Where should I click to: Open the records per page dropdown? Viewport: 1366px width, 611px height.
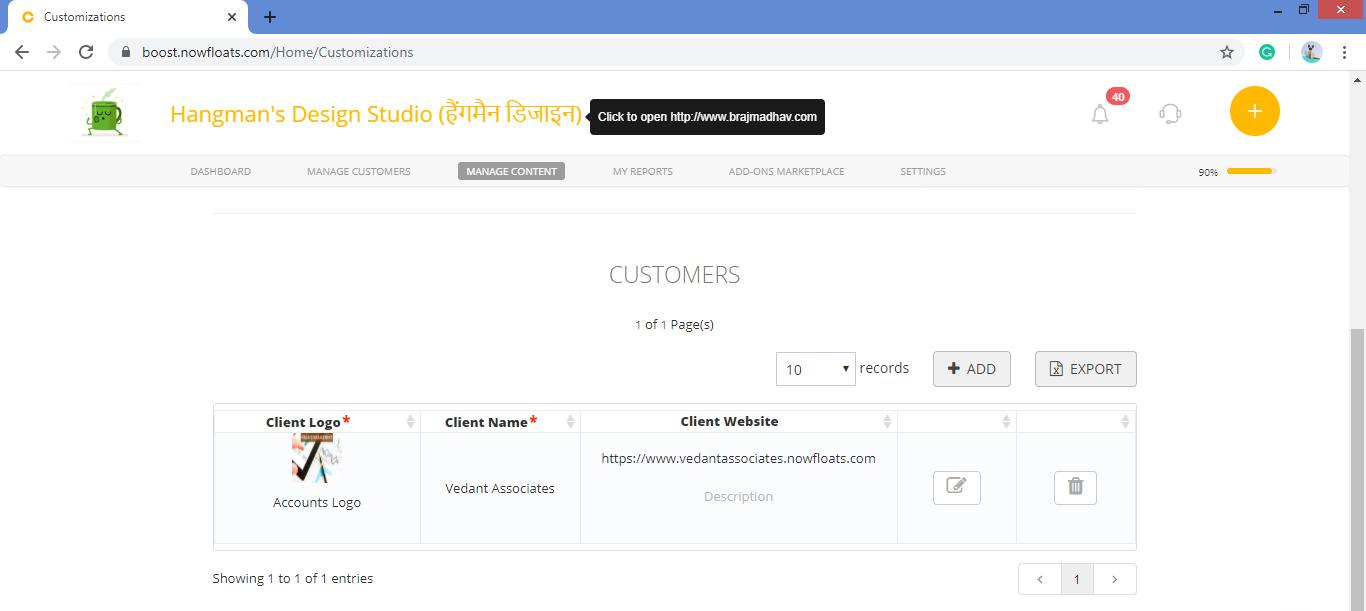pyautogui.click(x=816, y=369)
